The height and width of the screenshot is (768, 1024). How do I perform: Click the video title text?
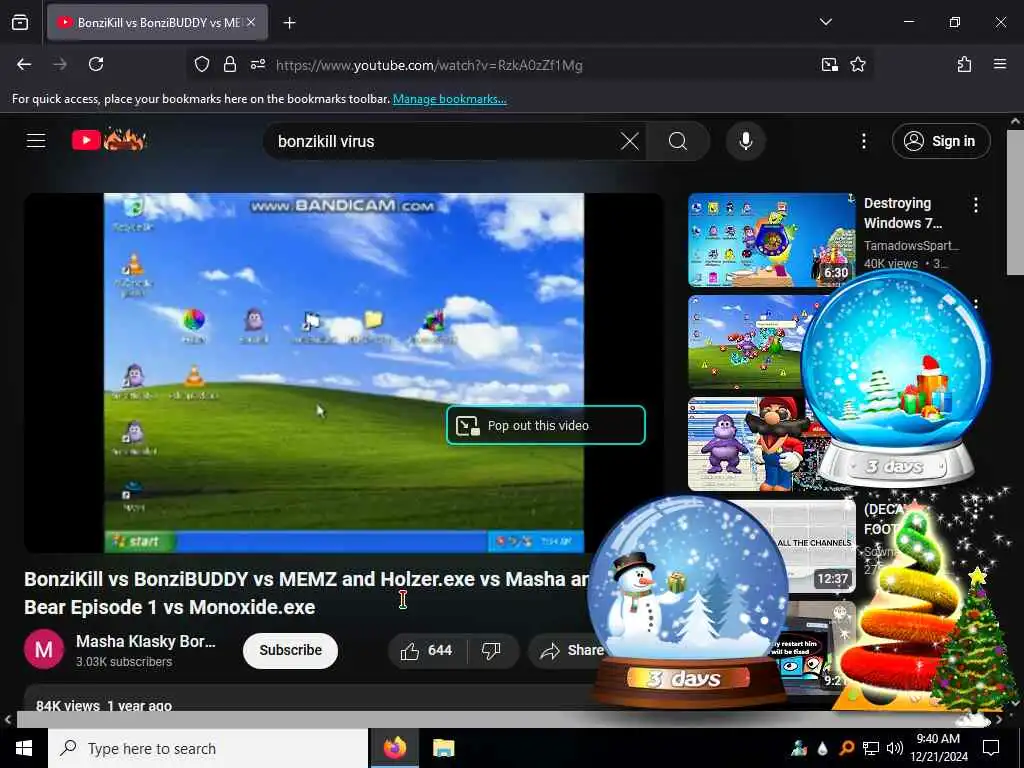[306, 593]
